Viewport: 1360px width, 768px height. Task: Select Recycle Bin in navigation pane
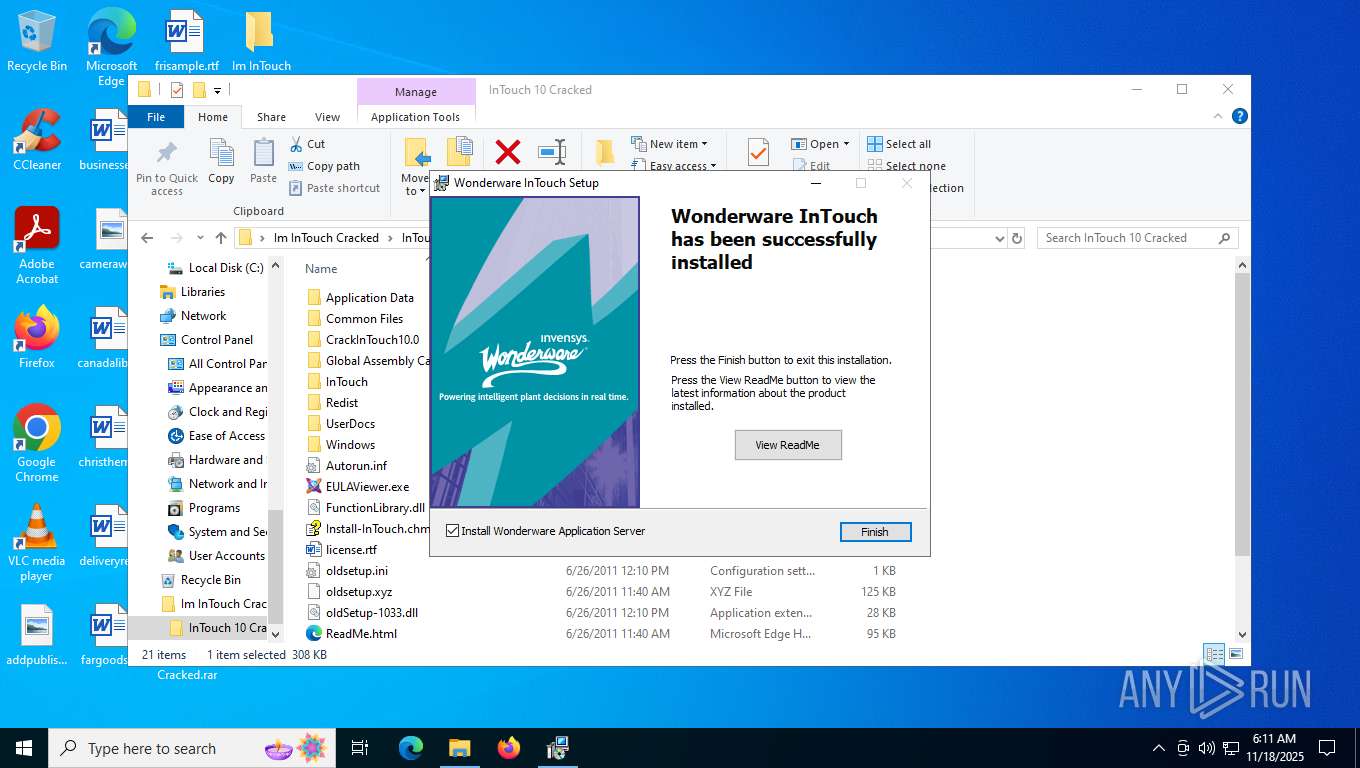[200, 580]
